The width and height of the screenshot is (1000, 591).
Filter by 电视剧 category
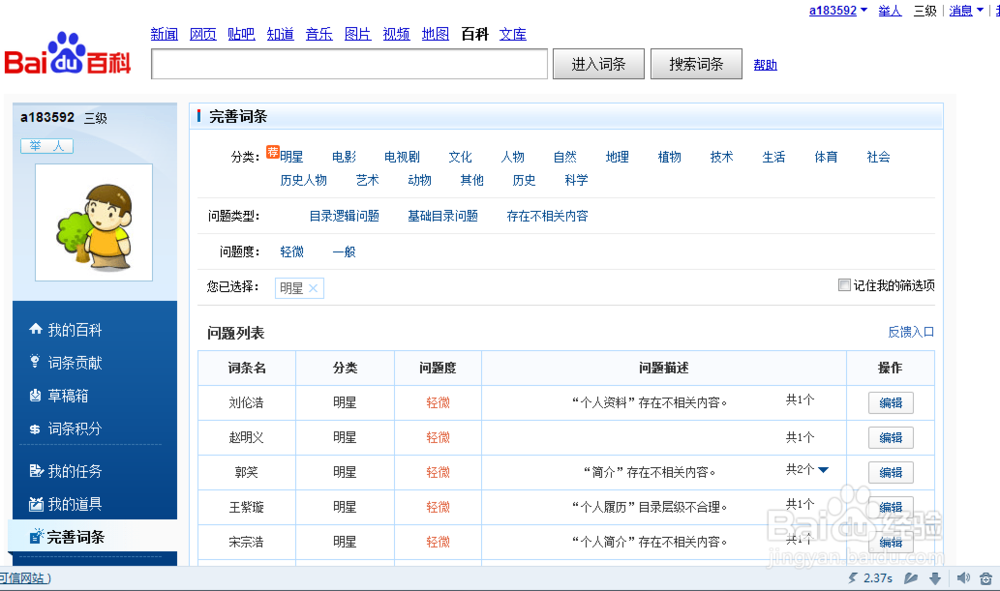click(402, 157)
